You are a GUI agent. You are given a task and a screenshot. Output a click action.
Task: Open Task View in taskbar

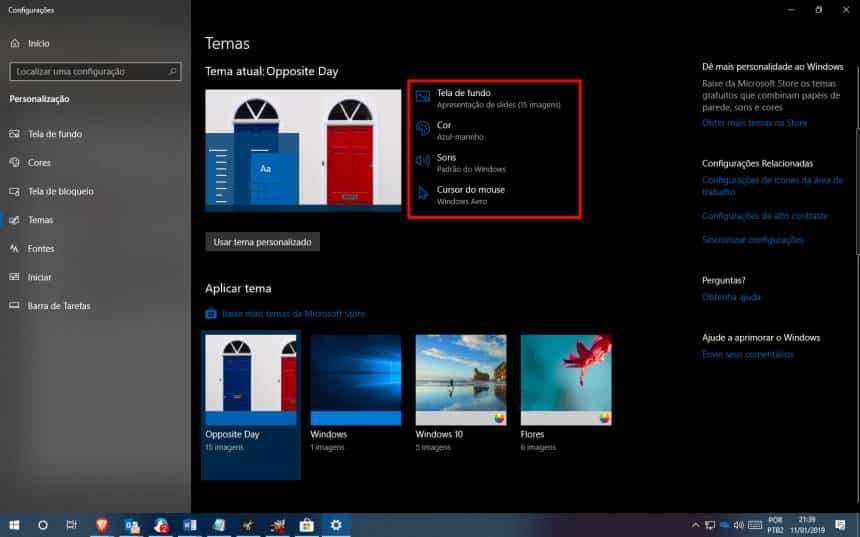point(72,525)
